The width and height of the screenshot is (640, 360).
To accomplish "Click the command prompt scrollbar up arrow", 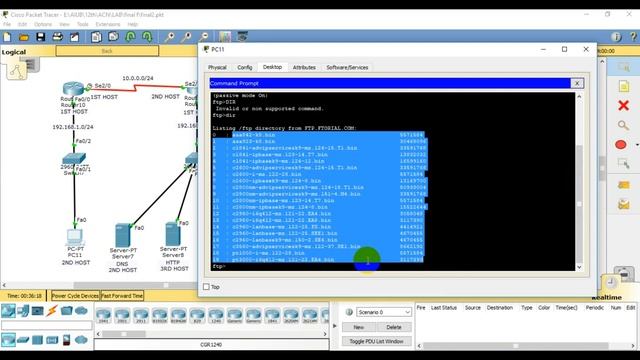I will click(579, 97).
